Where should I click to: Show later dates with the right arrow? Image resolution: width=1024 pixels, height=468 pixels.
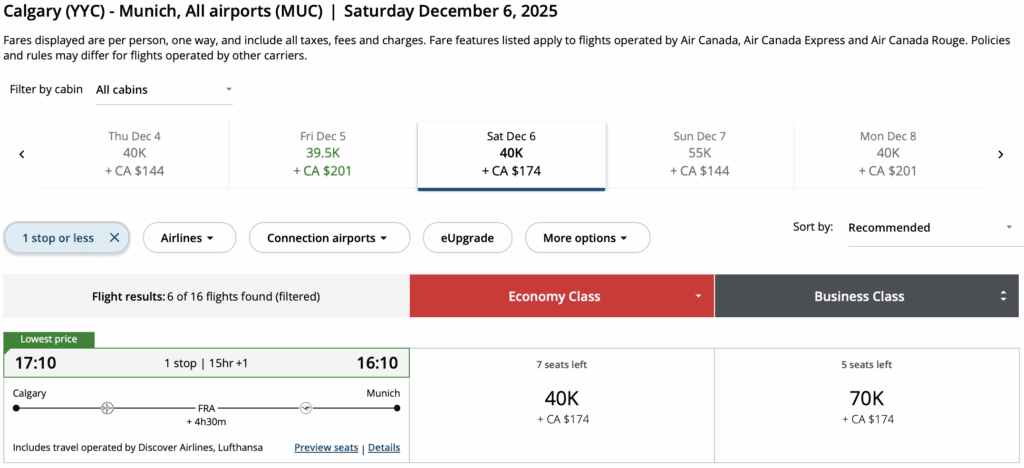click(1000, 154)
